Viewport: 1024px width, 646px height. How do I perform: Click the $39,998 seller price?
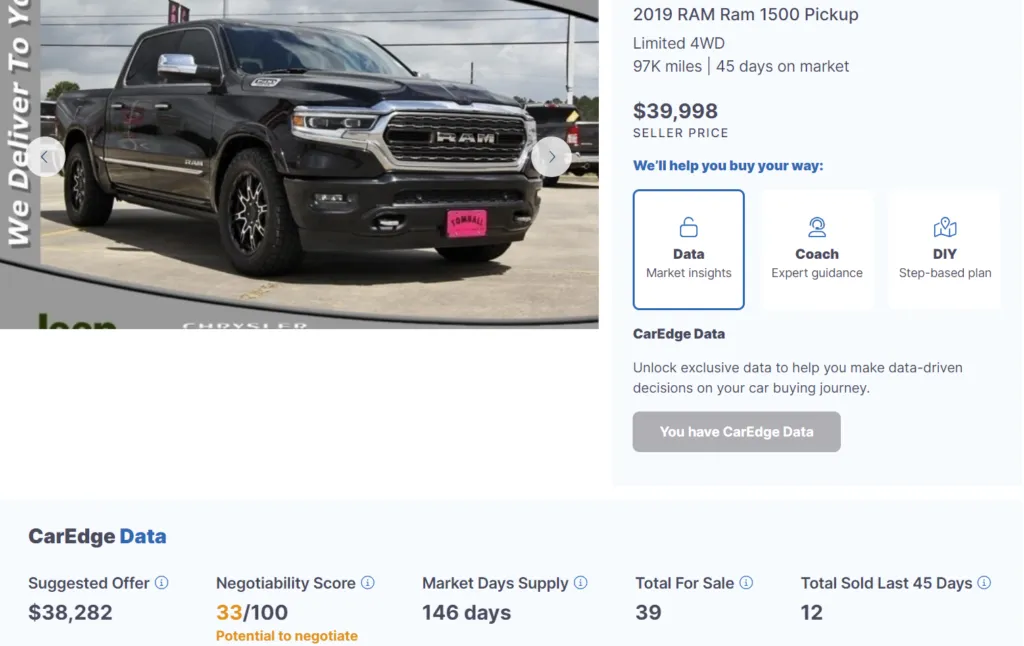(676, 111)
